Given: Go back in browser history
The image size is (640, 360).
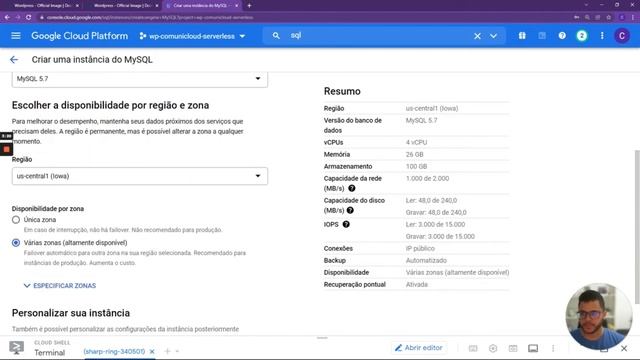Looking at the screenshot, I should coord(7,18).
